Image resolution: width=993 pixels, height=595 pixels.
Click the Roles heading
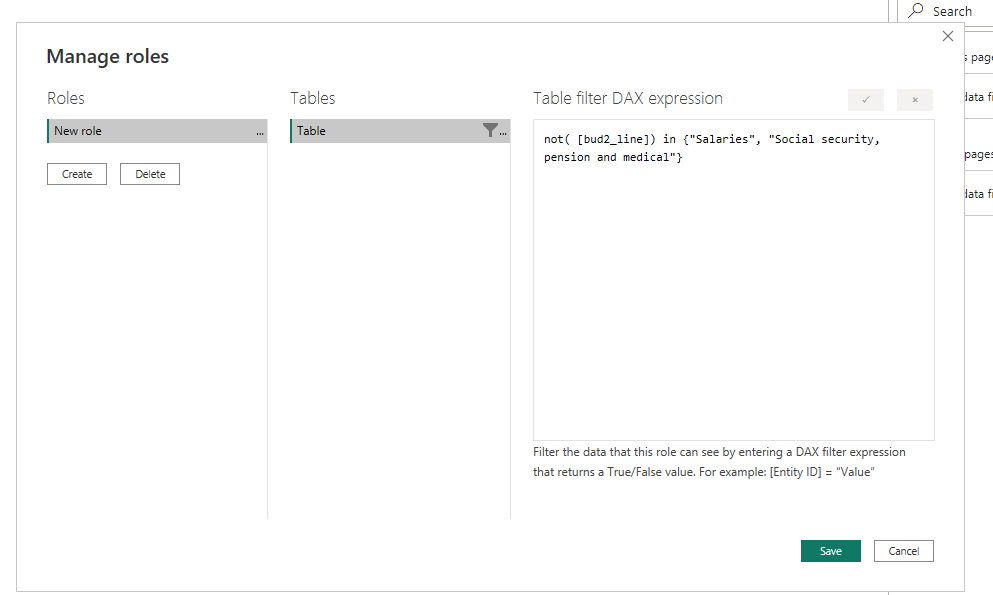(66, 98)
